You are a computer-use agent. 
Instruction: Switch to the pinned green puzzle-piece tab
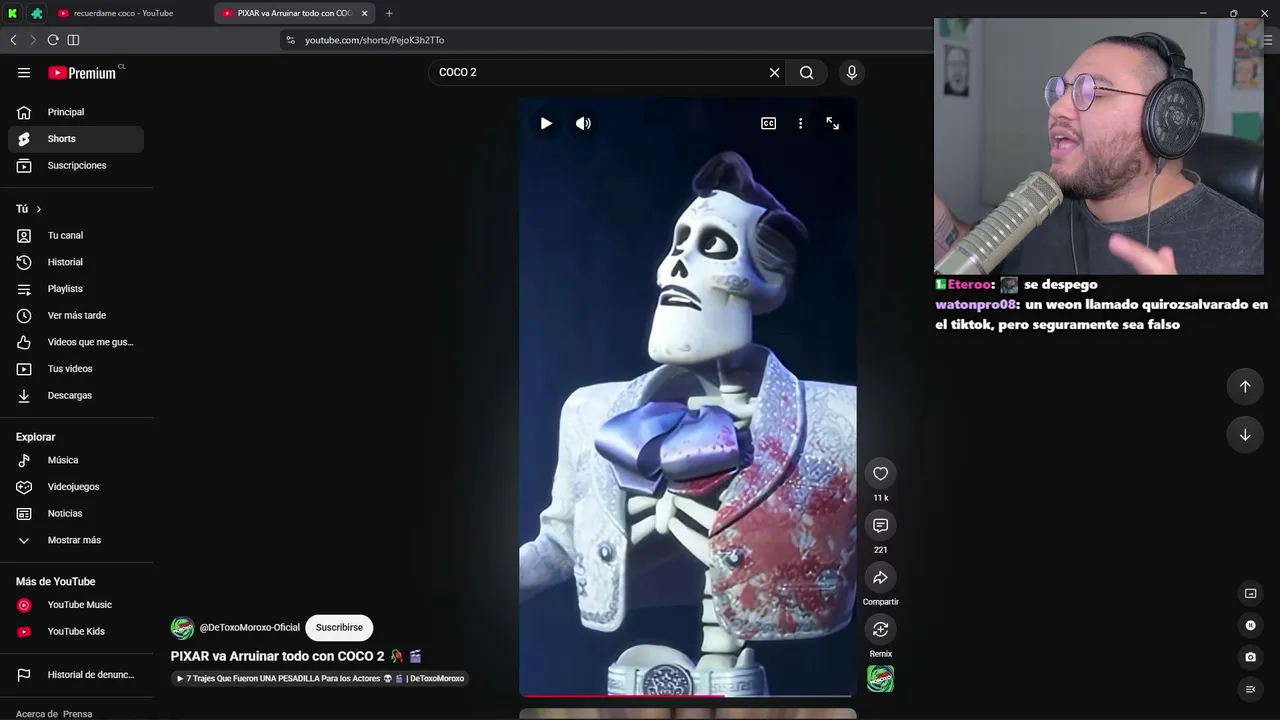coord(37,13)
